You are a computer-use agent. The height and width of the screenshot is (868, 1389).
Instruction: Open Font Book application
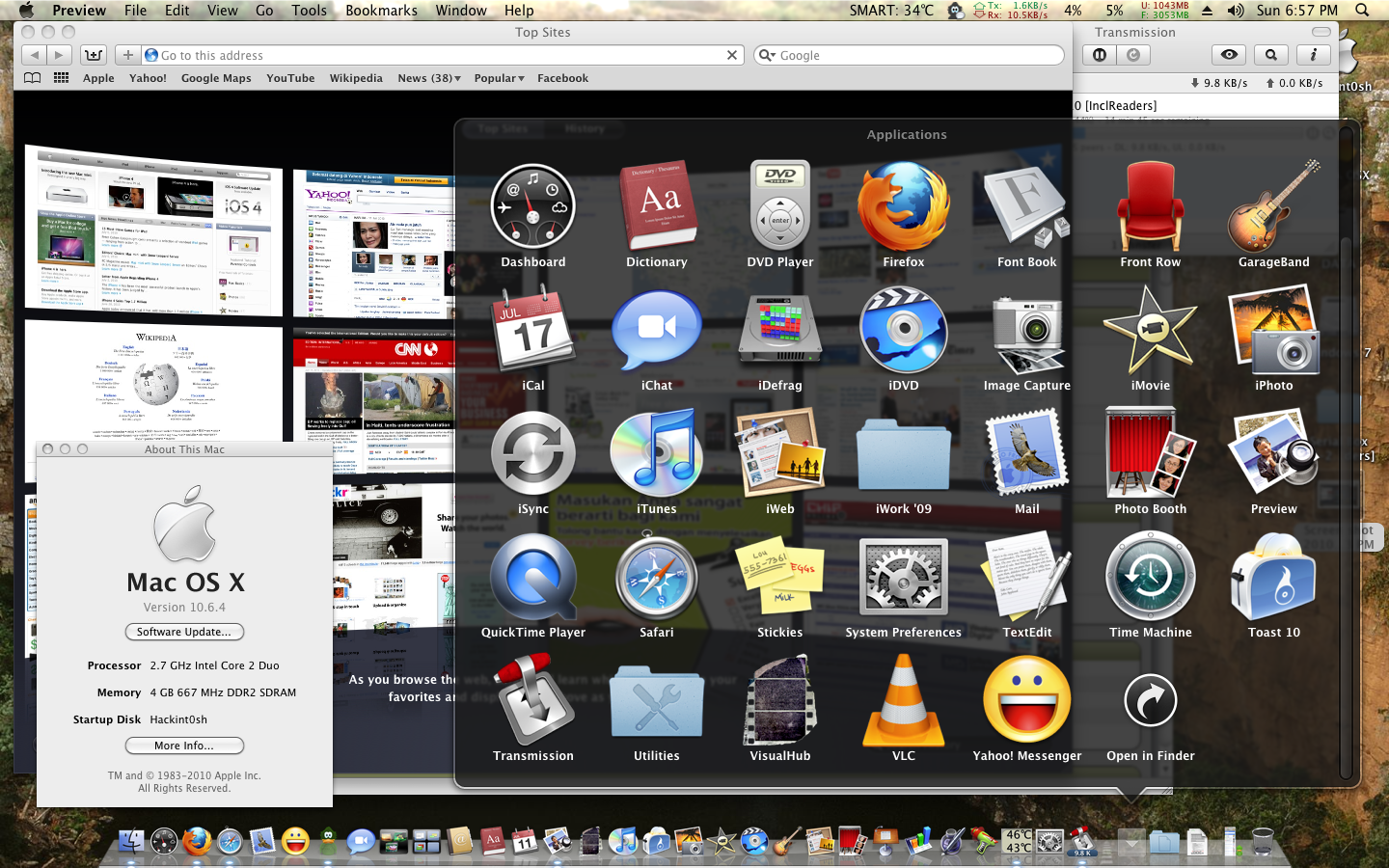click(1027, 207)
